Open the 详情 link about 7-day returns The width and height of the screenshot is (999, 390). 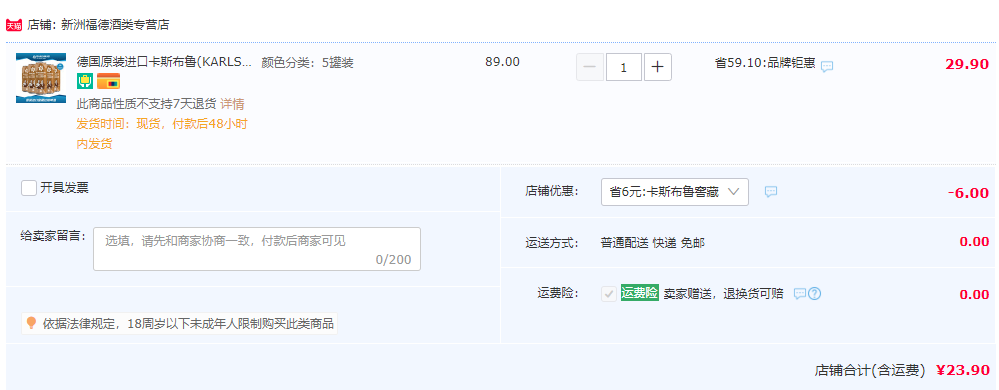tap(233, 103)
